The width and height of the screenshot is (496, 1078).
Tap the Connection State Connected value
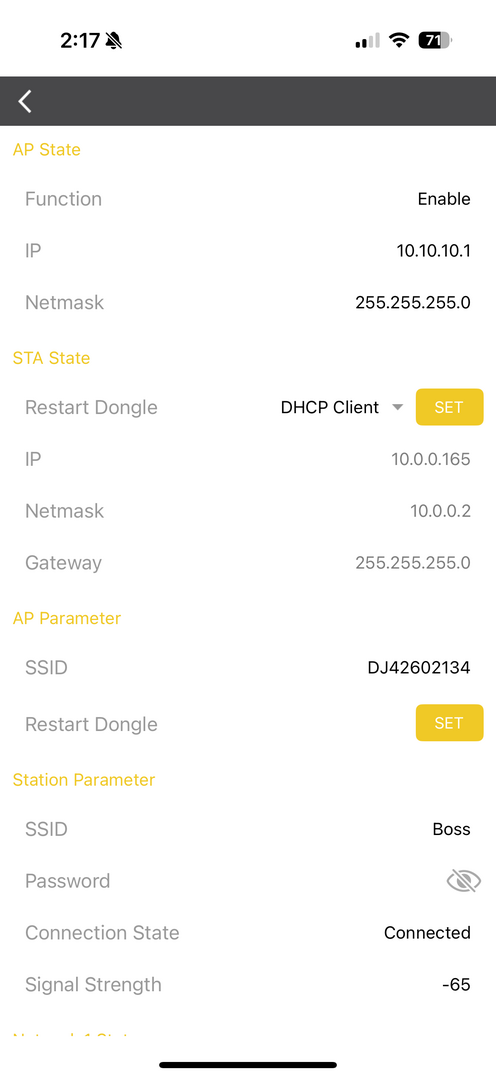click(427, 933)
